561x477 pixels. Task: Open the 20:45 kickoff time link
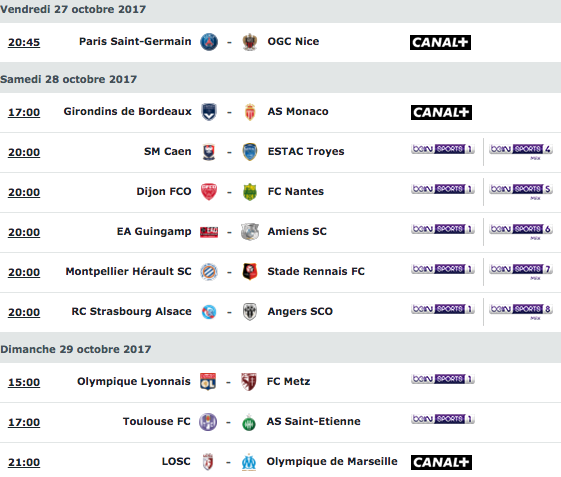tap(24, 42)
